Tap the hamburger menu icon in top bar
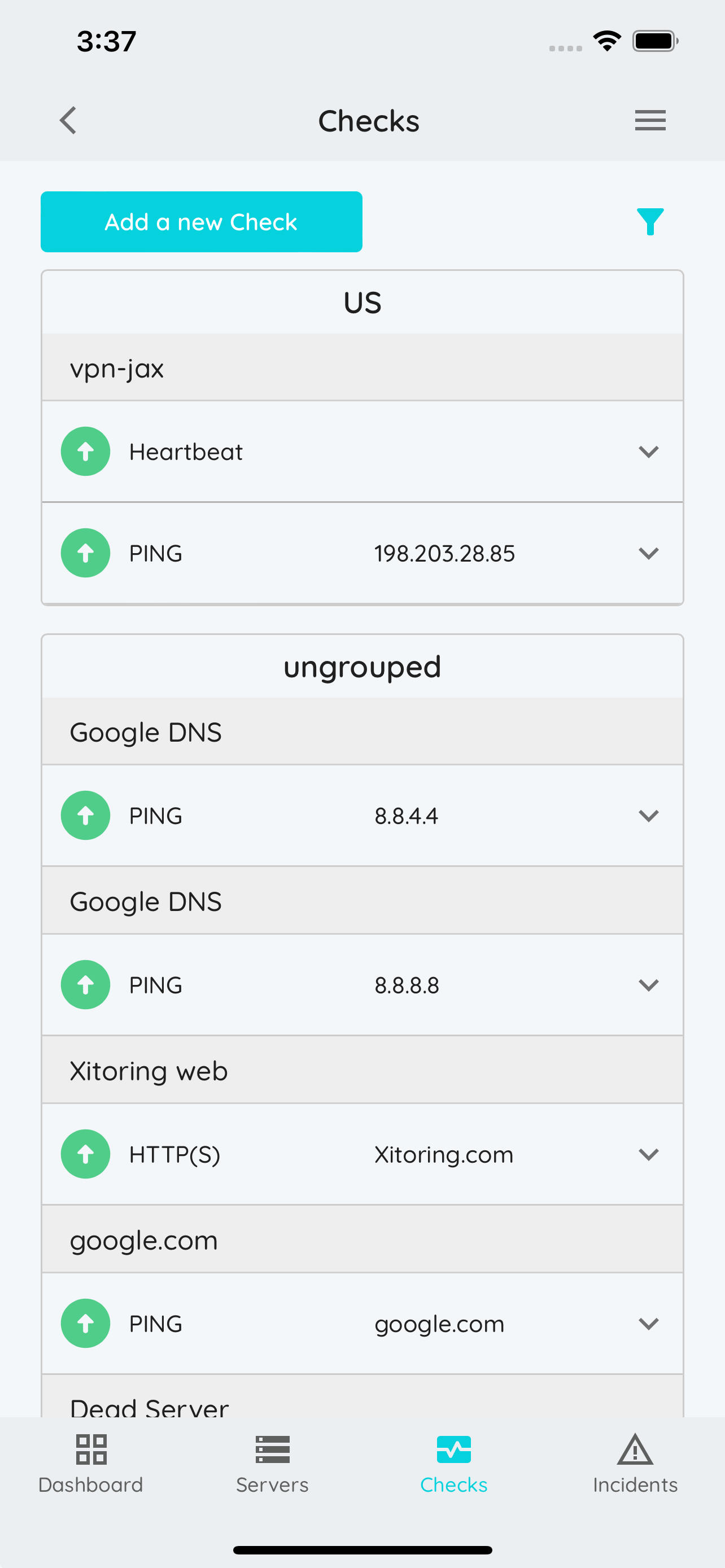725x1568 pixels. (649, 120)
